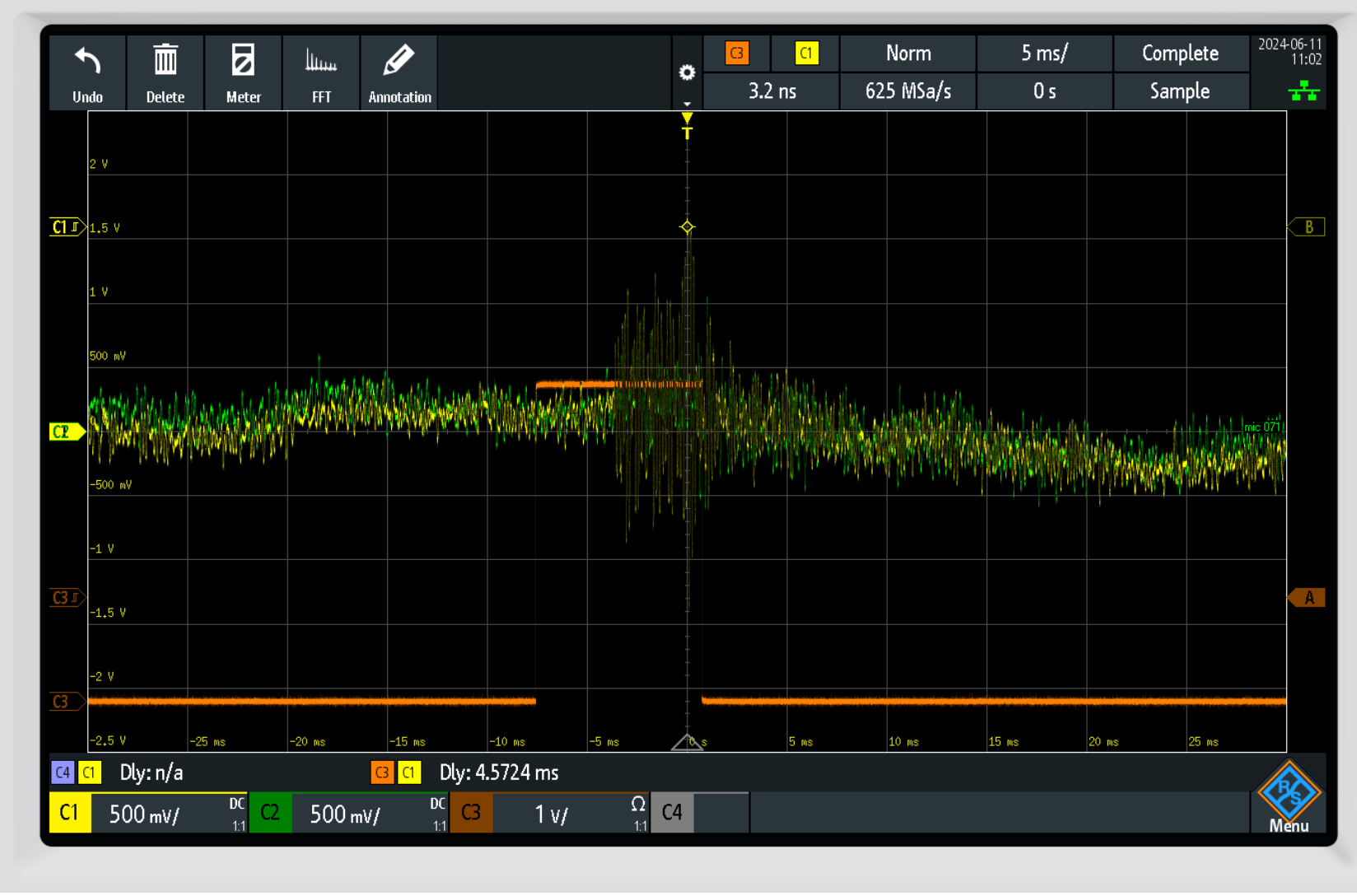The width and height of the screenshot is (1357, 896).
Task: Select the C3 1 V/ vertical scale
Action: (x=553, y=814)
